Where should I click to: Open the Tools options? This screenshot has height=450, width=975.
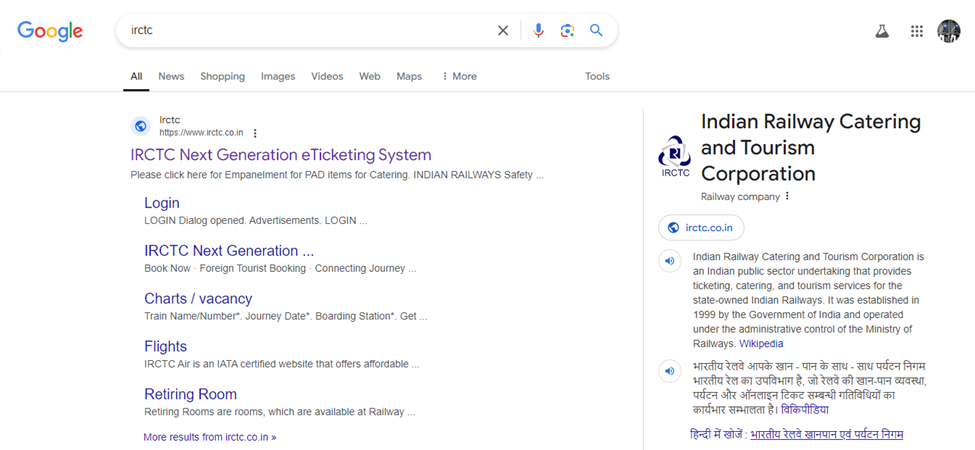[x=597, y=76]
